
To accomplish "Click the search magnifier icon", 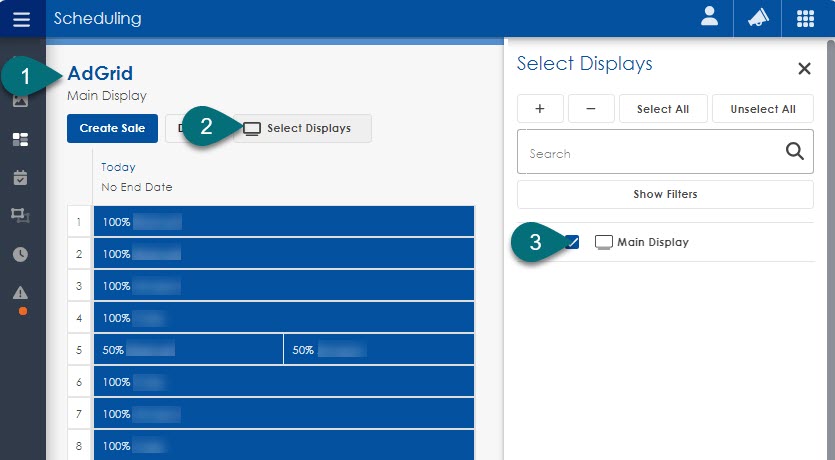I will click(794, 152).
